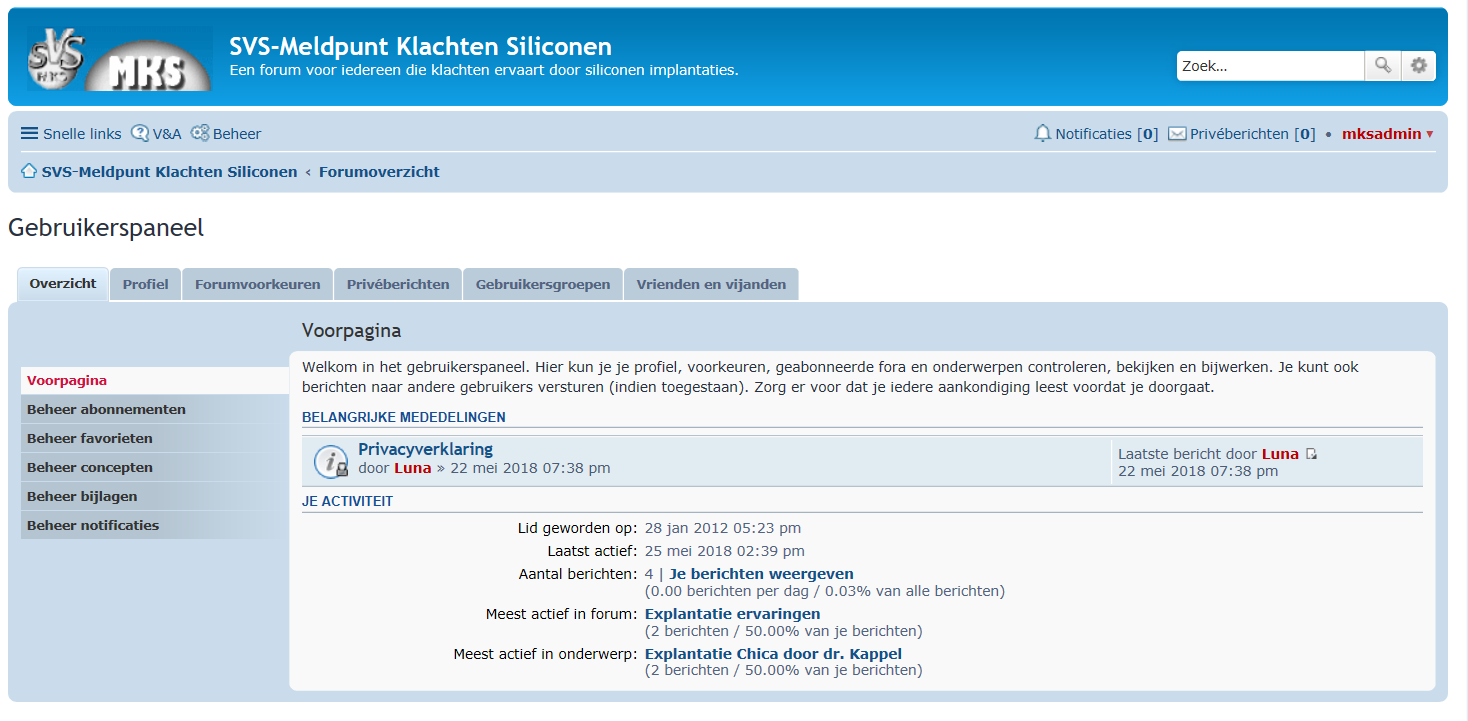Viewport: 1468px width, 721px height.
Task: Open advanced search gear icon
Action: coord(1418,66)
